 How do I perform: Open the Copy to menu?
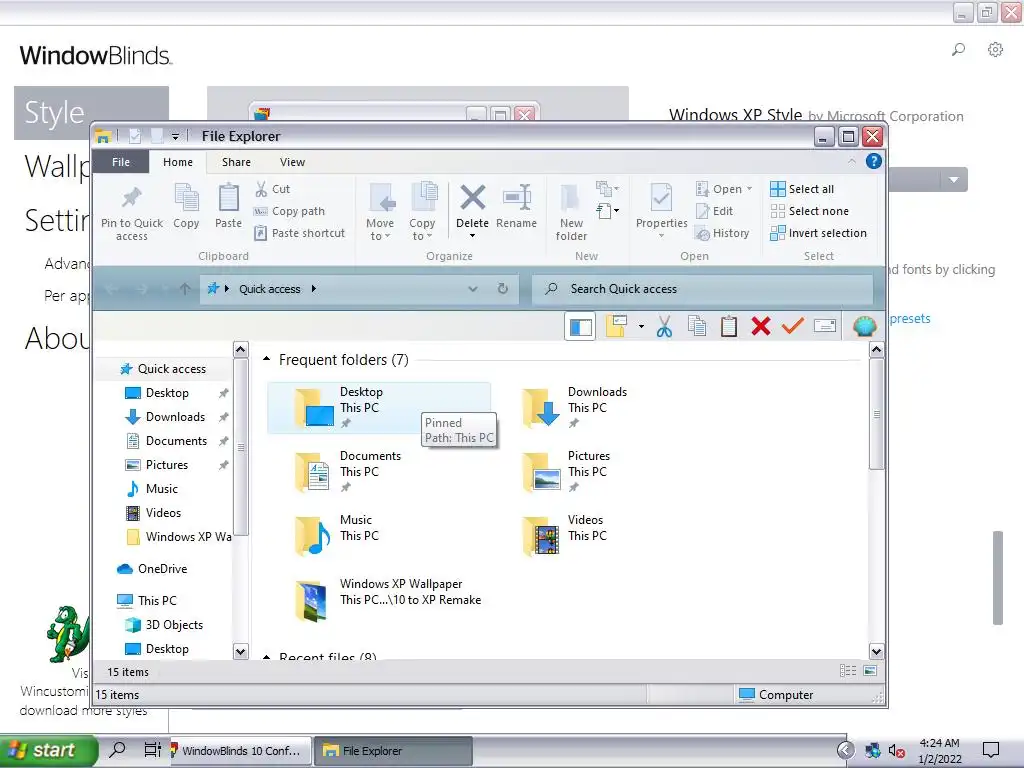pos(422,212)
